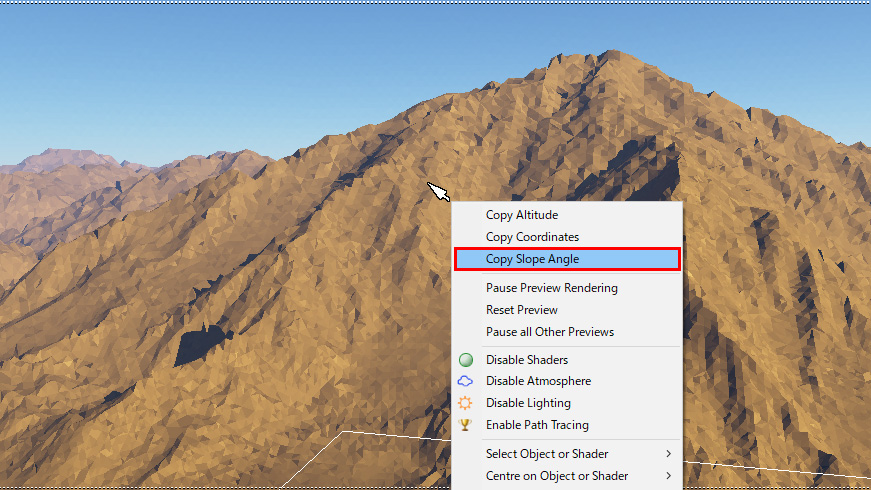Click the orange sun lighting icon
The image size is (871, 490).
click(x=465, y=403)
